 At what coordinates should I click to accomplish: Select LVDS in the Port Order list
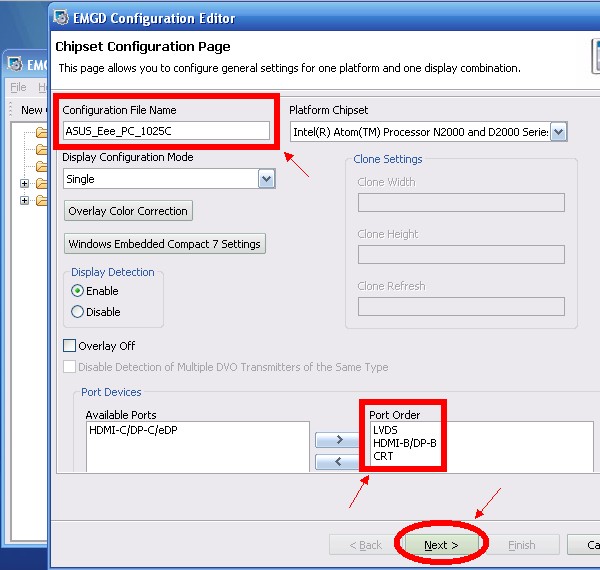[x=385, y=430]
